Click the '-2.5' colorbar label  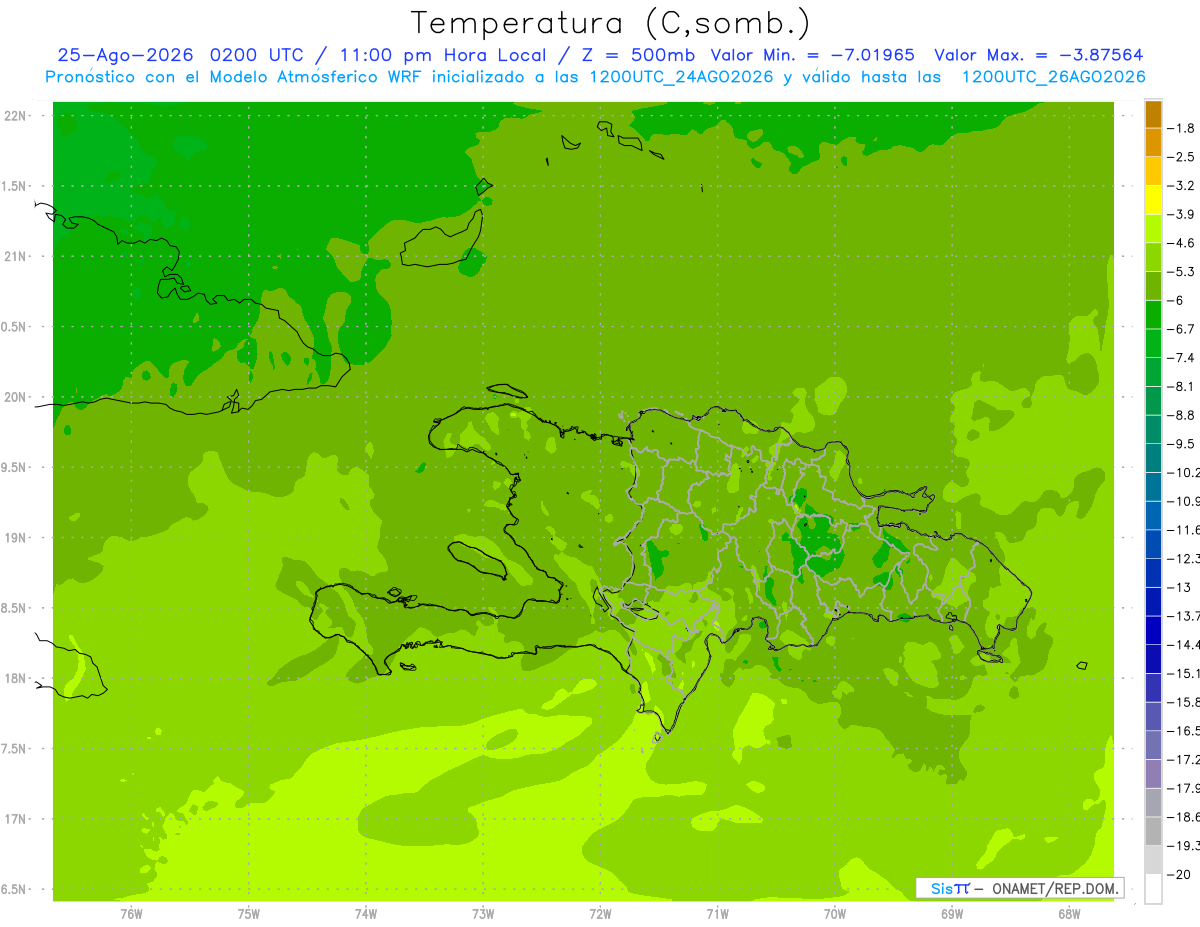pos(1181,157)
